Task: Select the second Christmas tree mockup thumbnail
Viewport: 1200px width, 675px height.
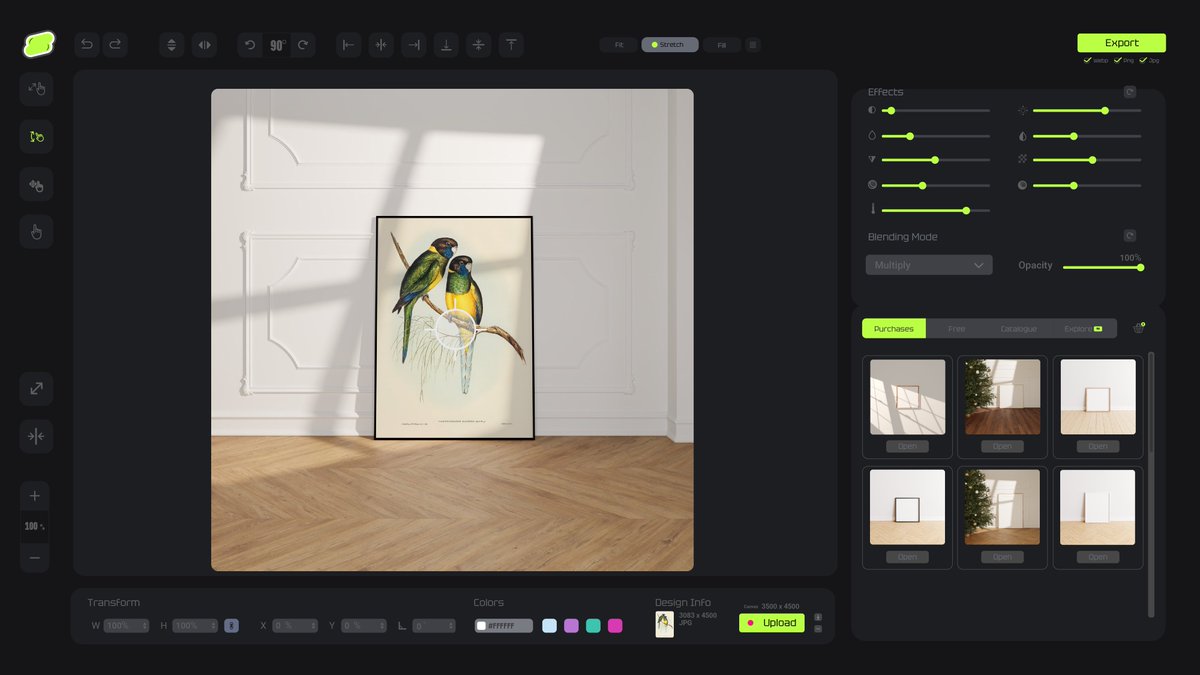Action: [1002, 507]
